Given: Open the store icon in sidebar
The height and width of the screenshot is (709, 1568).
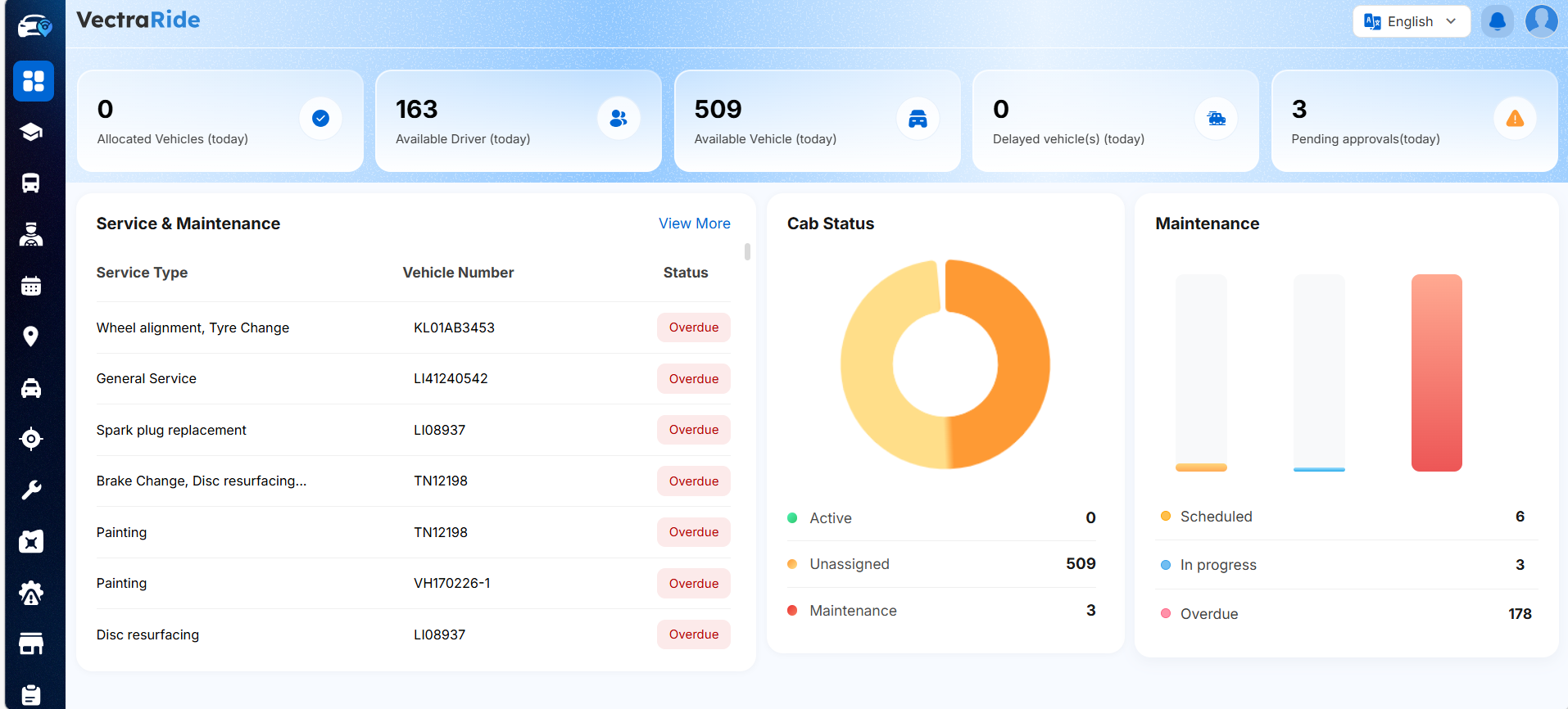Looking at the screenshot, I should click(31, 644).
